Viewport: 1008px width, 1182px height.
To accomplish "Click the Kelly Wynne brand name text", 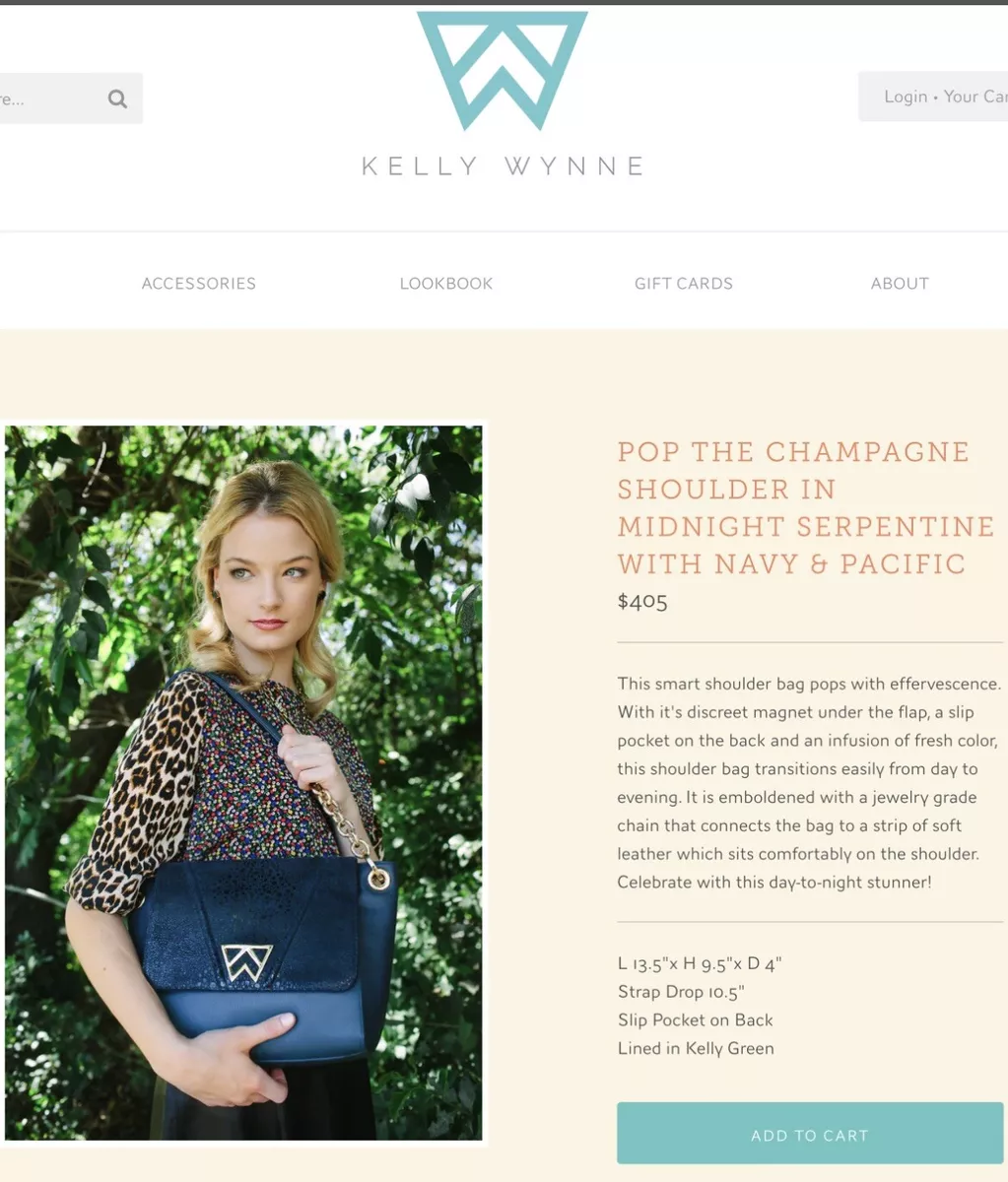I will pyautogui.click(x=504, y=165).
